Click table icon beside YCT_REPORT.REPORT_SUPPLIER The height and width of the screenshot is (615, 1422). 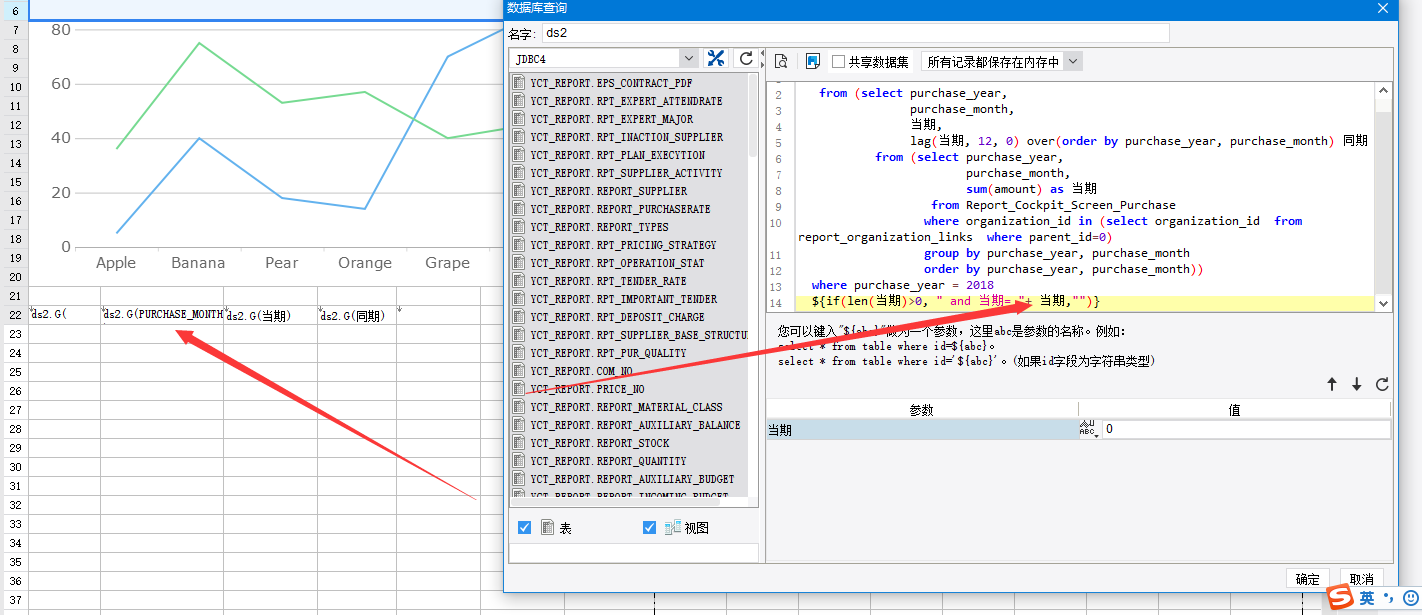click(x=519, y=191)
